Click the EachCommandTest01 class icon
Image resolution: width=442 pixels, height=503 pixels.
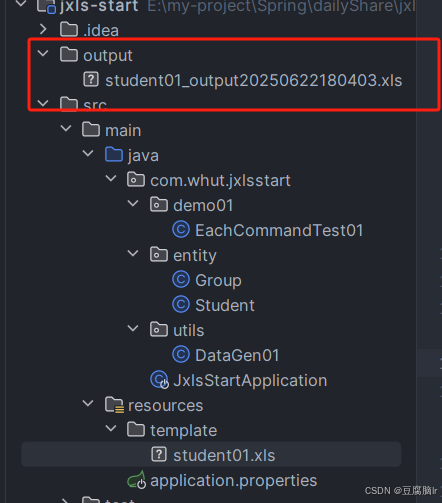pyautogui.click(x=181, y=230)
